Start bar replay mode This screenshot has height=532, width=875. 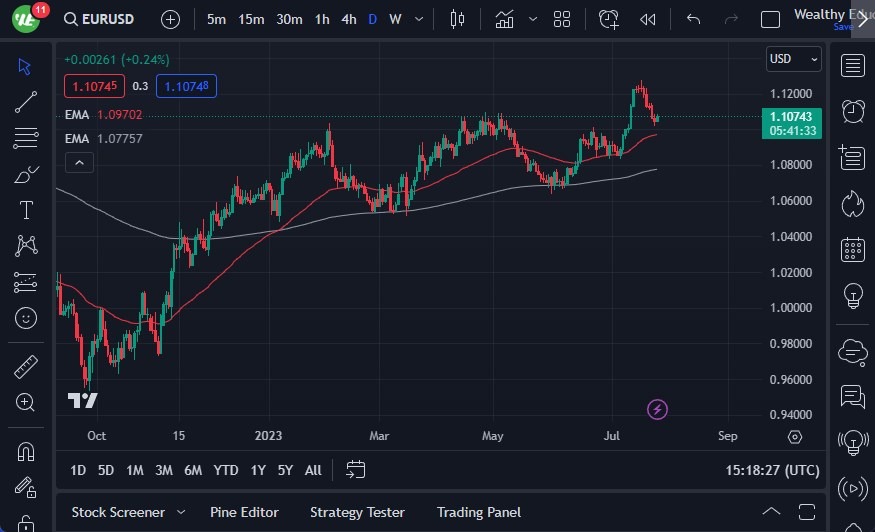(x=648, y=19)
